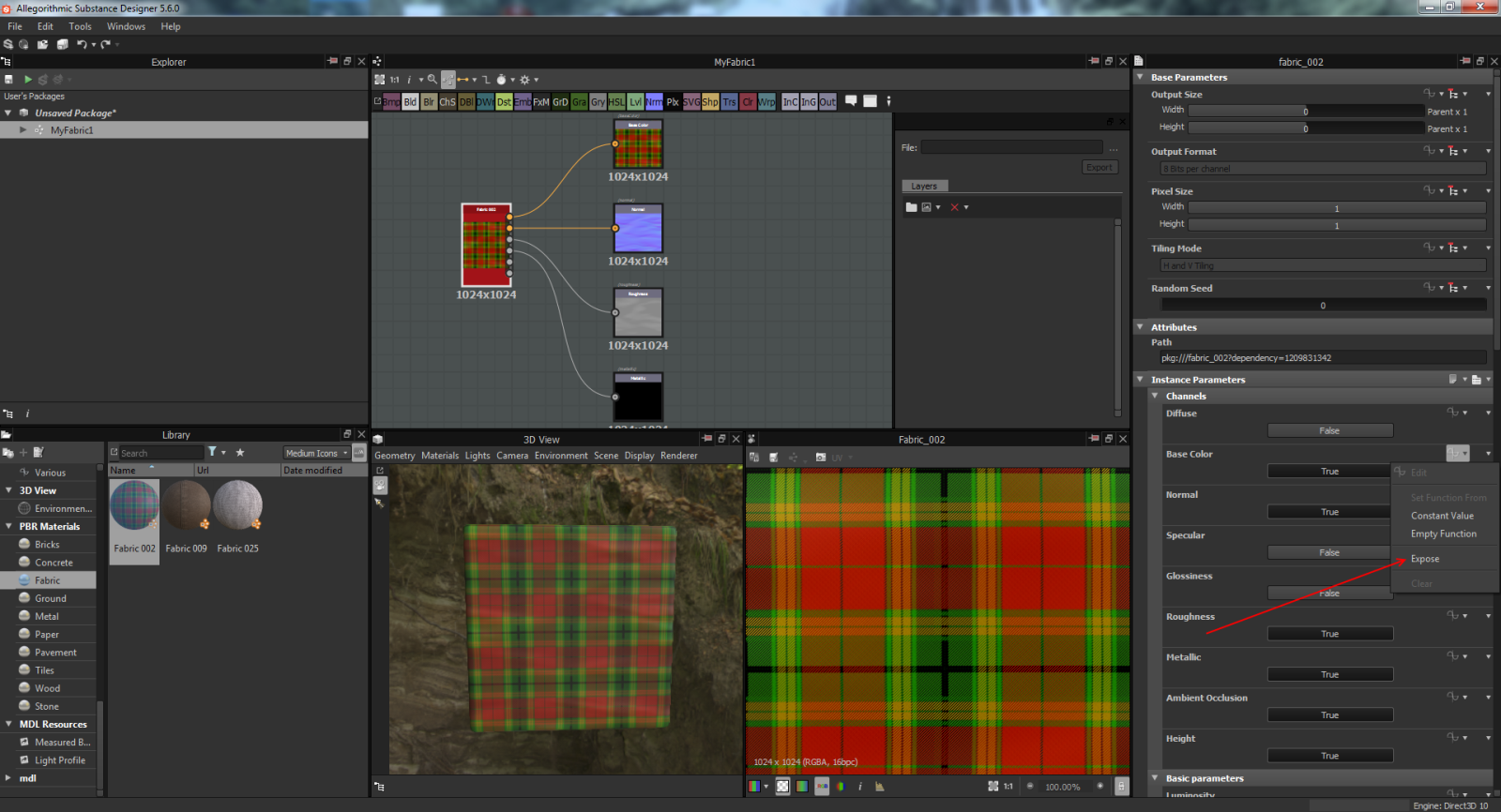Image resolution: width=1501 pixels, height=812 pixels.
Task: Collapse the Unsaved Package tree node
Action: tap(8, 113)
